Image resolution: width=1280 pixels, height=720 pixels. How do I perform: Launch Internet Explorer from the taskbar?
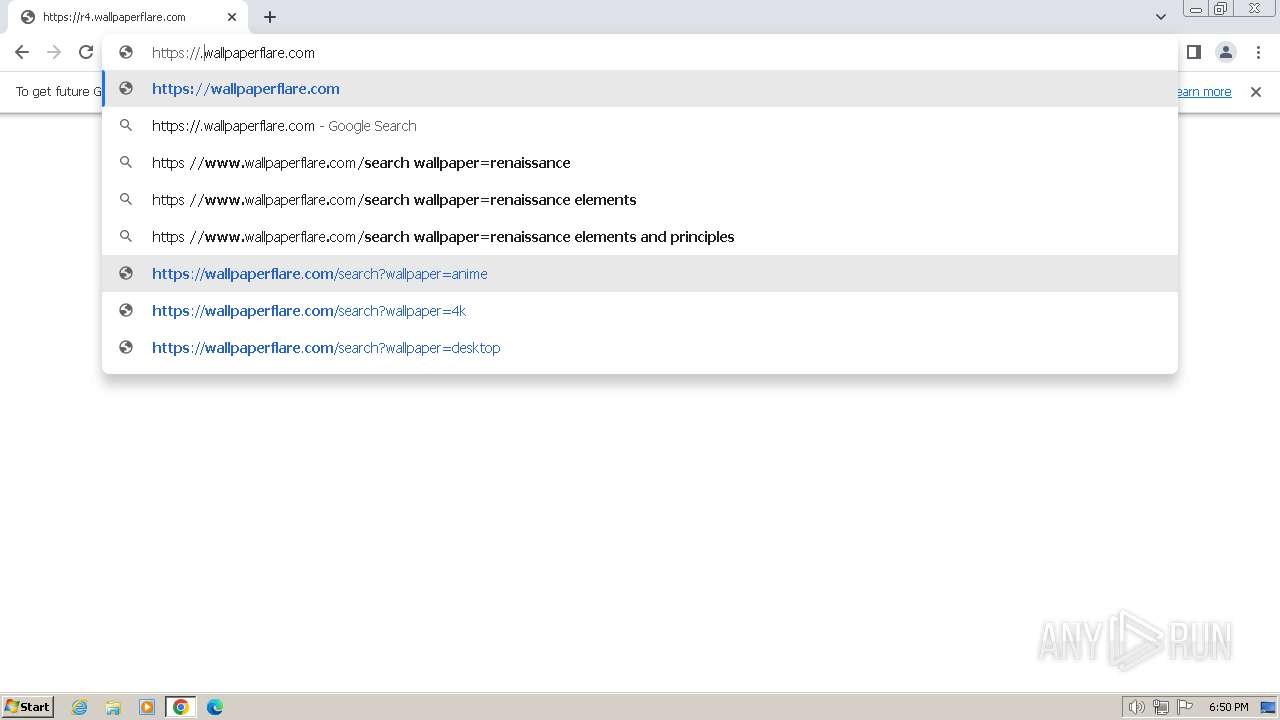click(x=79, y=707)
